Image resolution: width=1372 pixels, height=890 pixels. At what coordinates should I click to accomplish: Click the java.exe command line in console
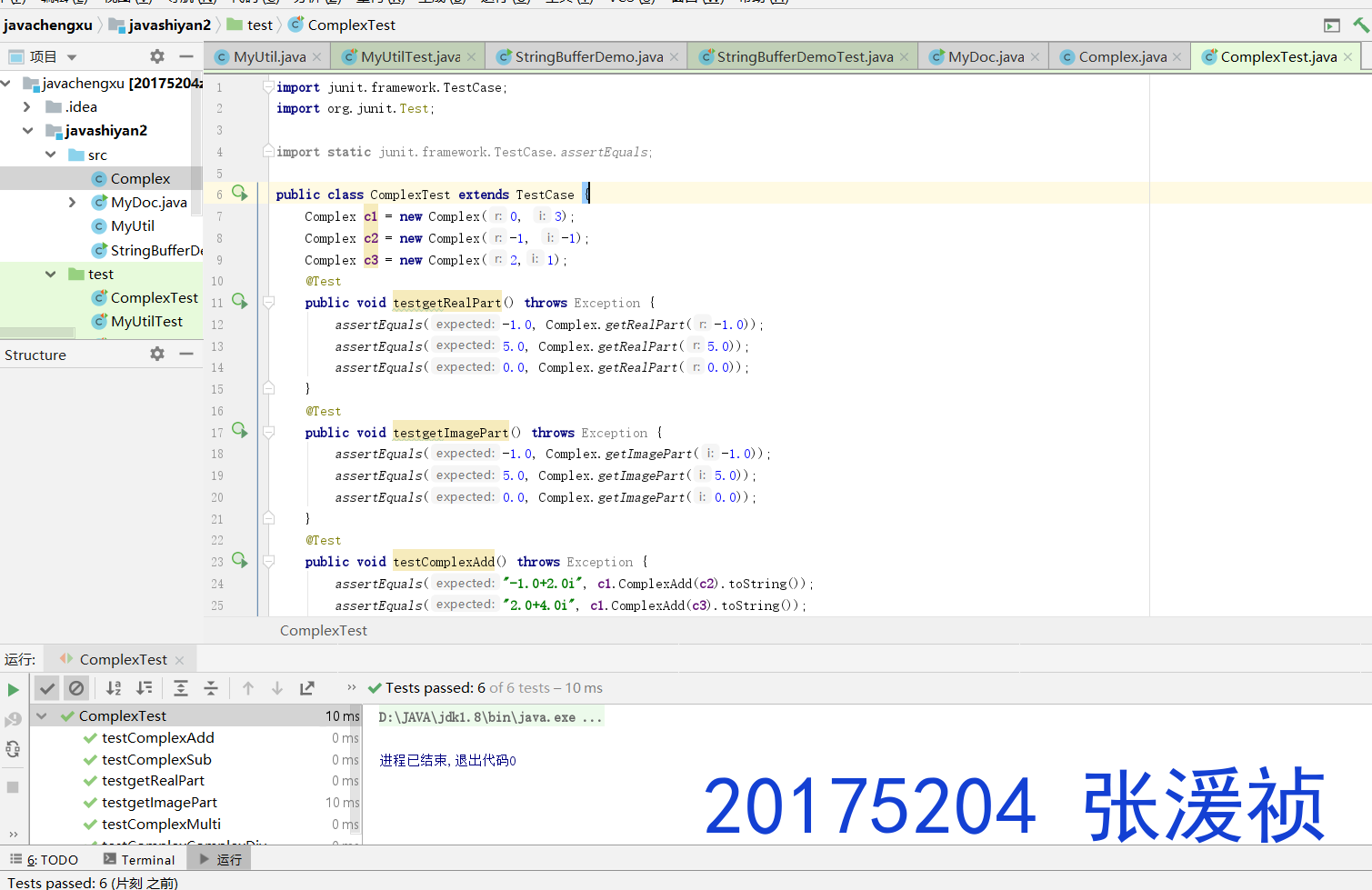point(490,717)
